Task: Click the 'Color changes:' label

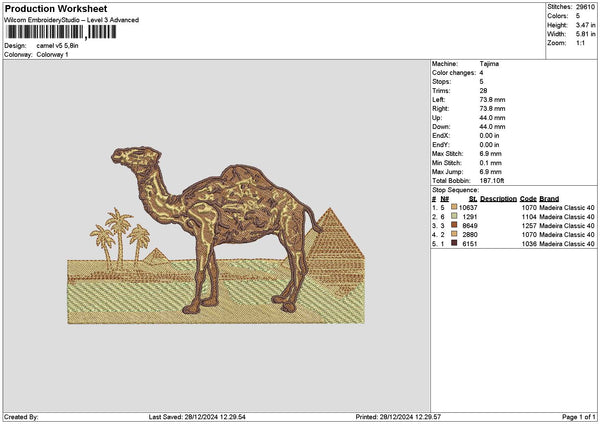Action: point(454,73)
